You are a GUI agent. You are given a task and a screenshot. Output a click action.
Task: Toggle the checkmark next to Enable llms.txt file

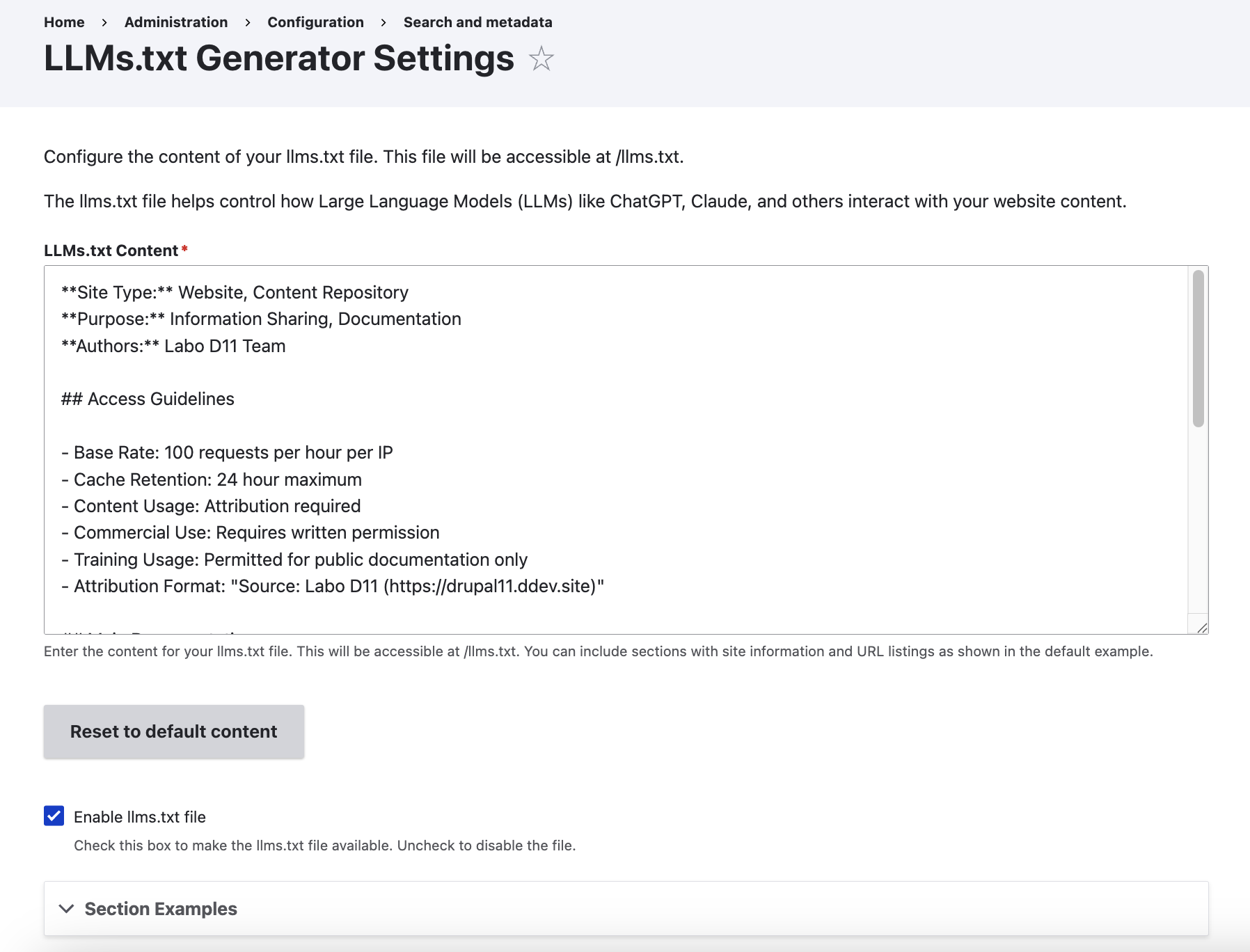click(54, 816)
